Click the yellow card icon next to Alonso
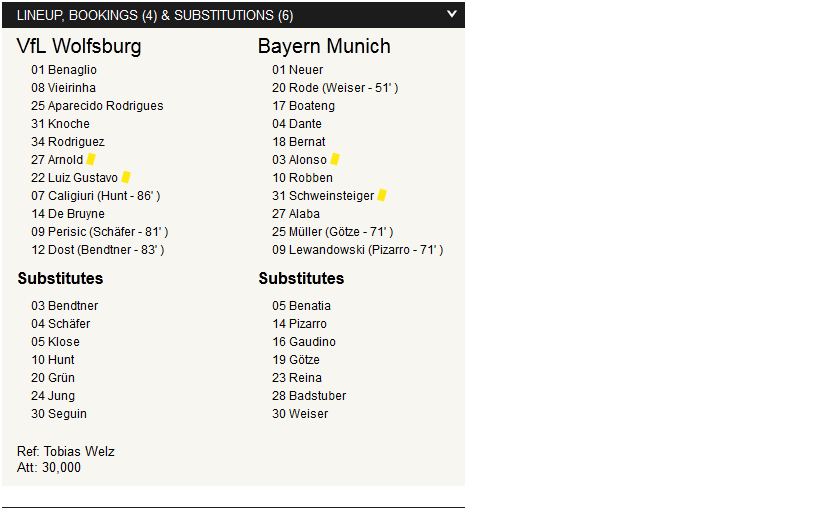The image size is (819, 508). [x=335, y=159]
